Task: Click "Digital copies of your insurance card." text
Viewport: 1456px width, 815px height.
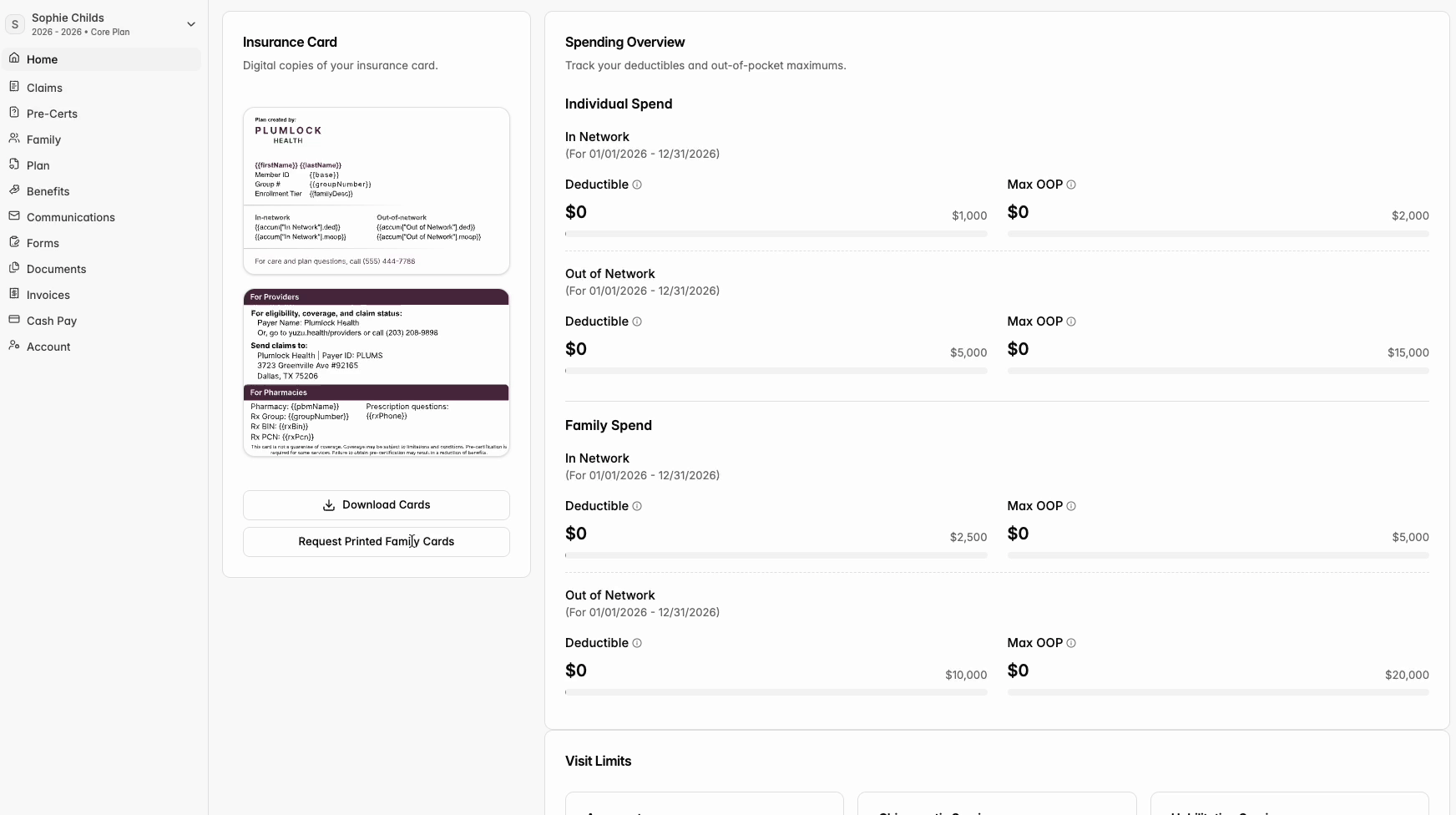Action: [341, 65]
